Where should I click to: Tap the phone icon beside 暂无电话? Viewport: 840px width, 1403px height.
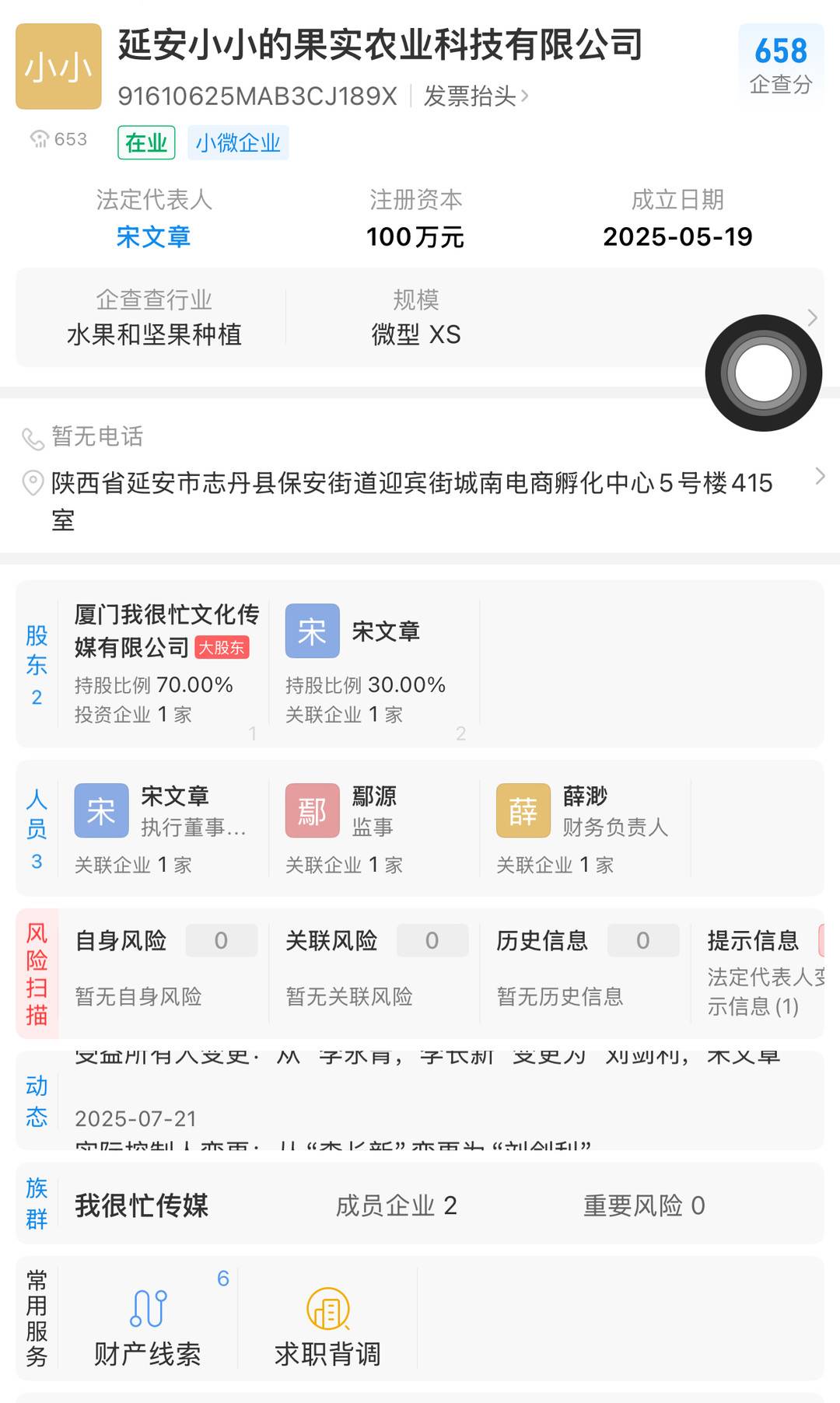[x=33, y=439]
